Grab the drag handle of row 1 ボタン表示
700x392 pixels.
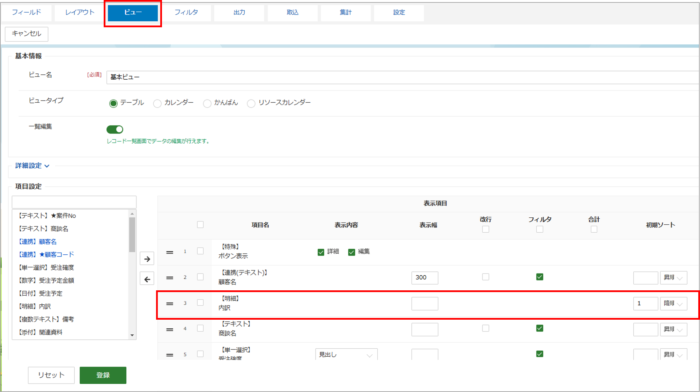tap(170, 252)
